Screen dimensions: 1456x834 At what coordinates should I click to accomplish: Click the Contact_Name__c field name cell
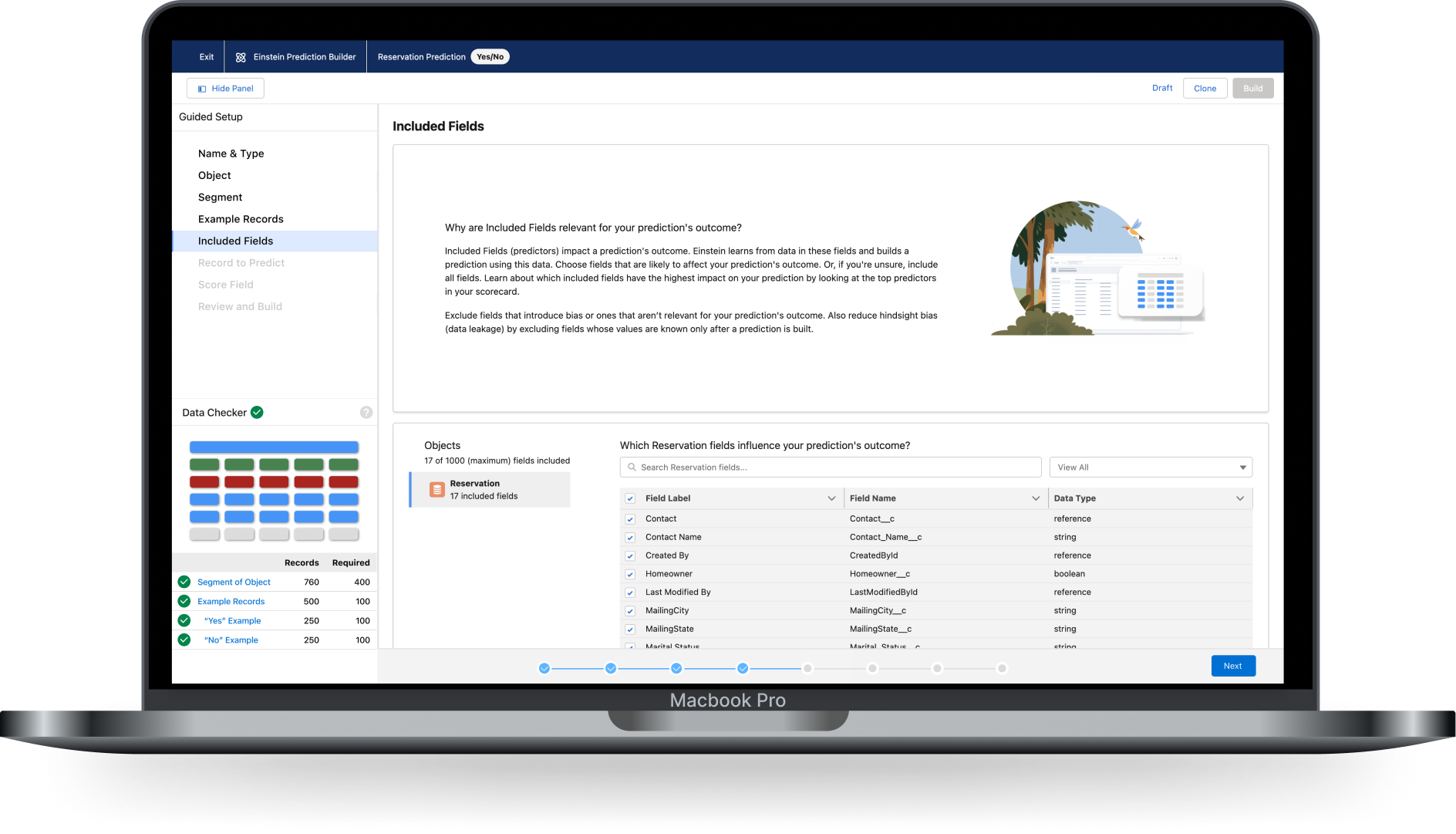[886, 537]
